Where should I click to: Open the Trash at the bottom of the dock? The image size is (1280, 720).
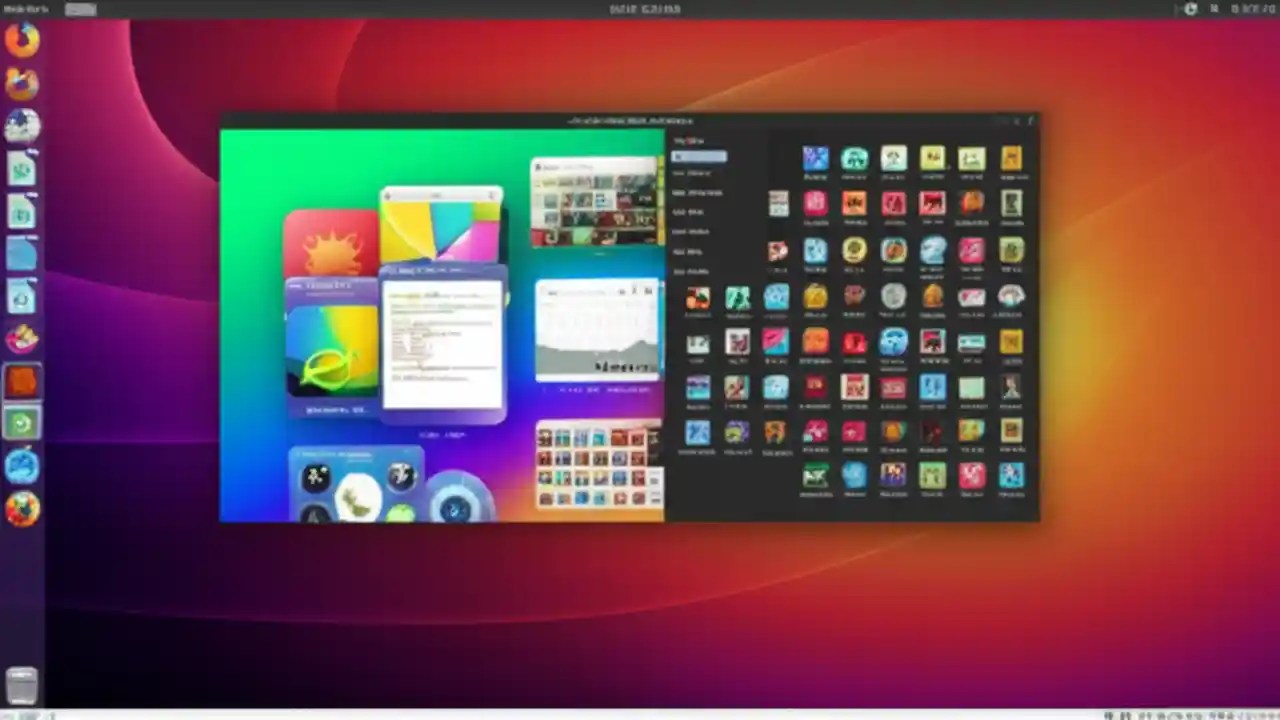tap(22, 684)
